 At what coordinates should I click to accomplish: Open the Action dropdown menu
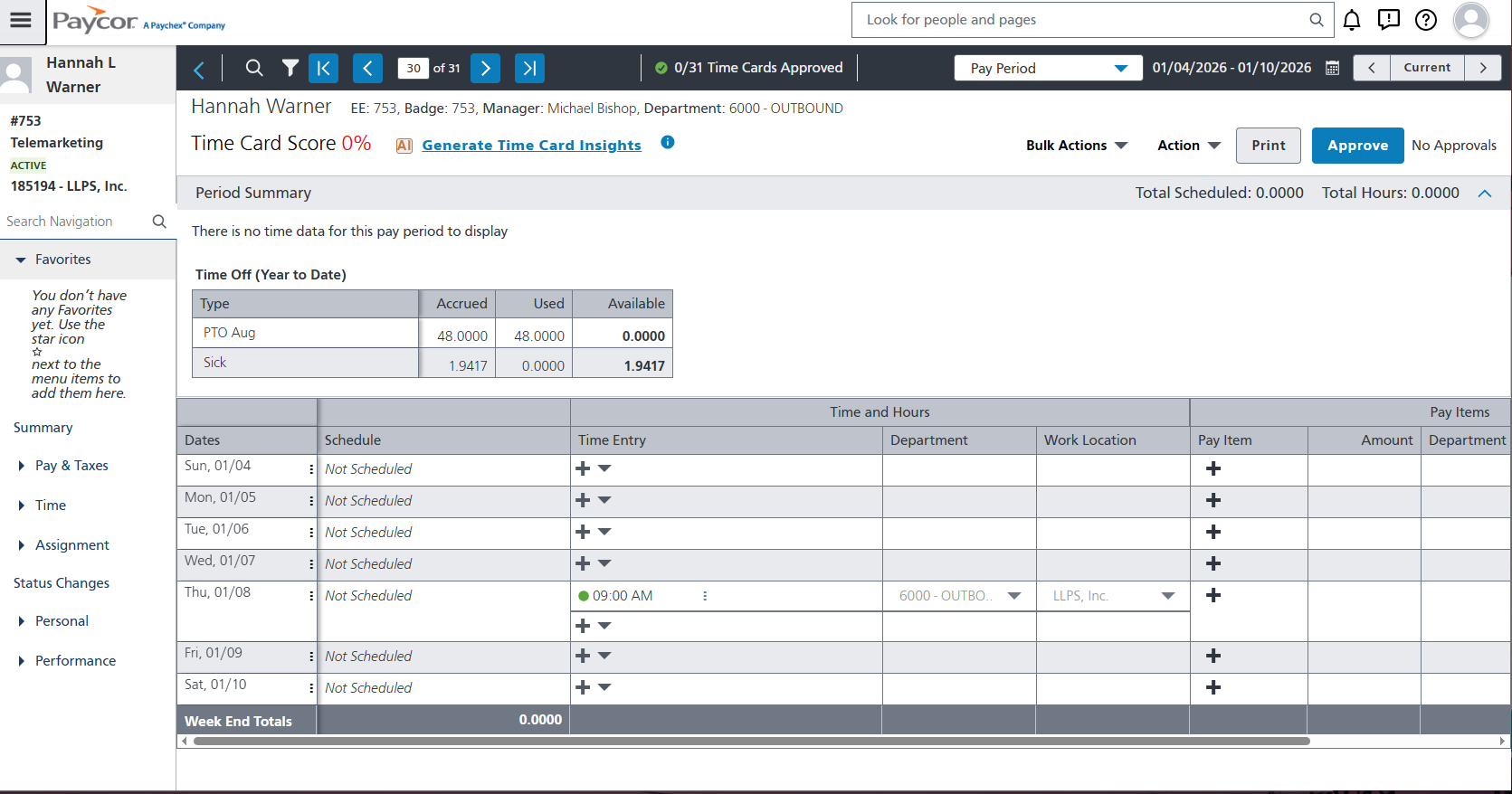click(x=1188, y=146)
